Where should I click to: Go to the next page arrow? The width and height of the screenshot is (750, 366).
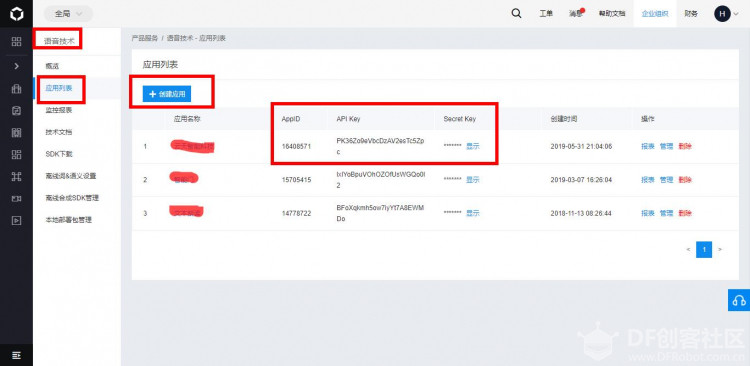[720, 249]
